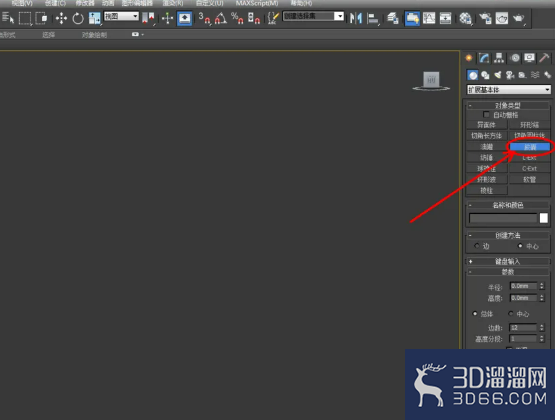
Task: Toggle Window/Crossing selection mode
Action: coord(41,18)
